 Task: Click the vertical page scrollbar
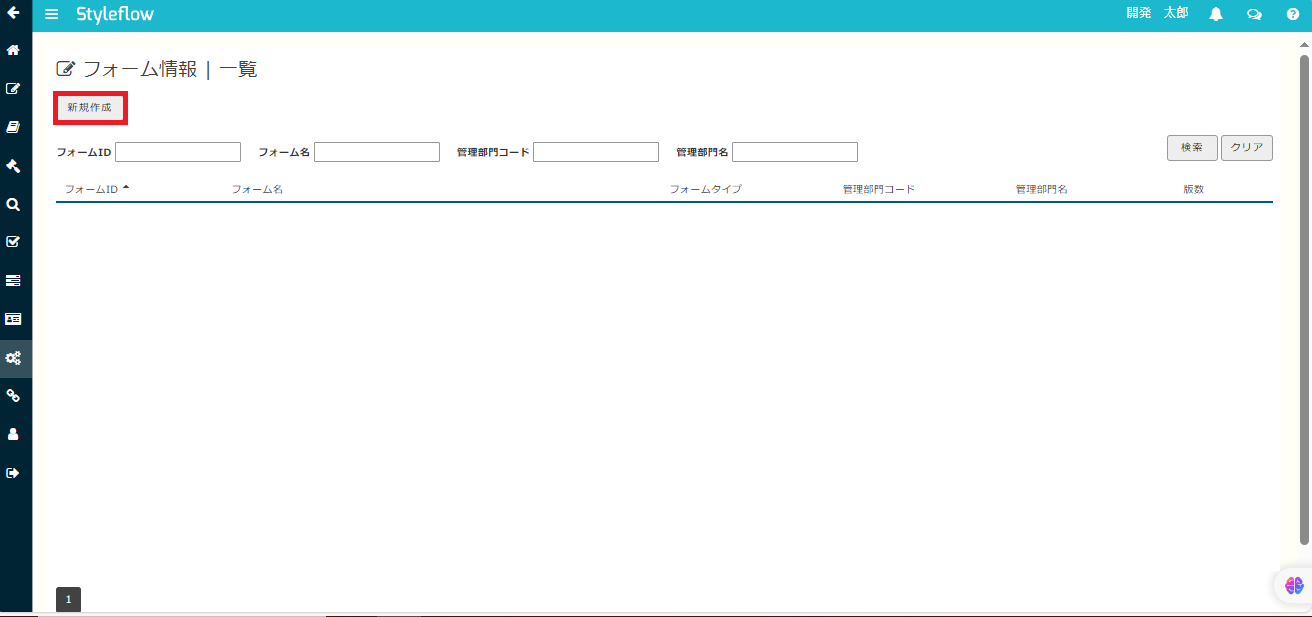coord(1304,300)
